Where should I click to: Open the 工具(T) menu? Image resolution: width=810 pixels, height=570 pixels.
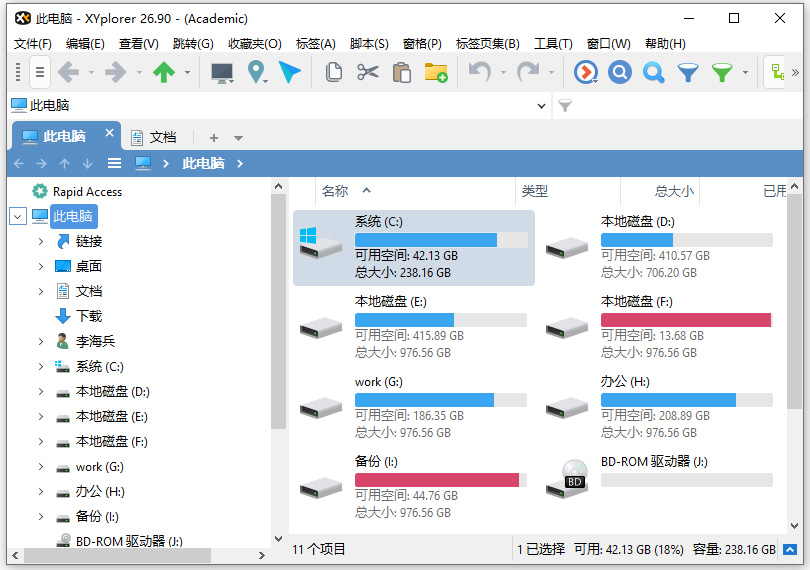[x=553, y=43]
